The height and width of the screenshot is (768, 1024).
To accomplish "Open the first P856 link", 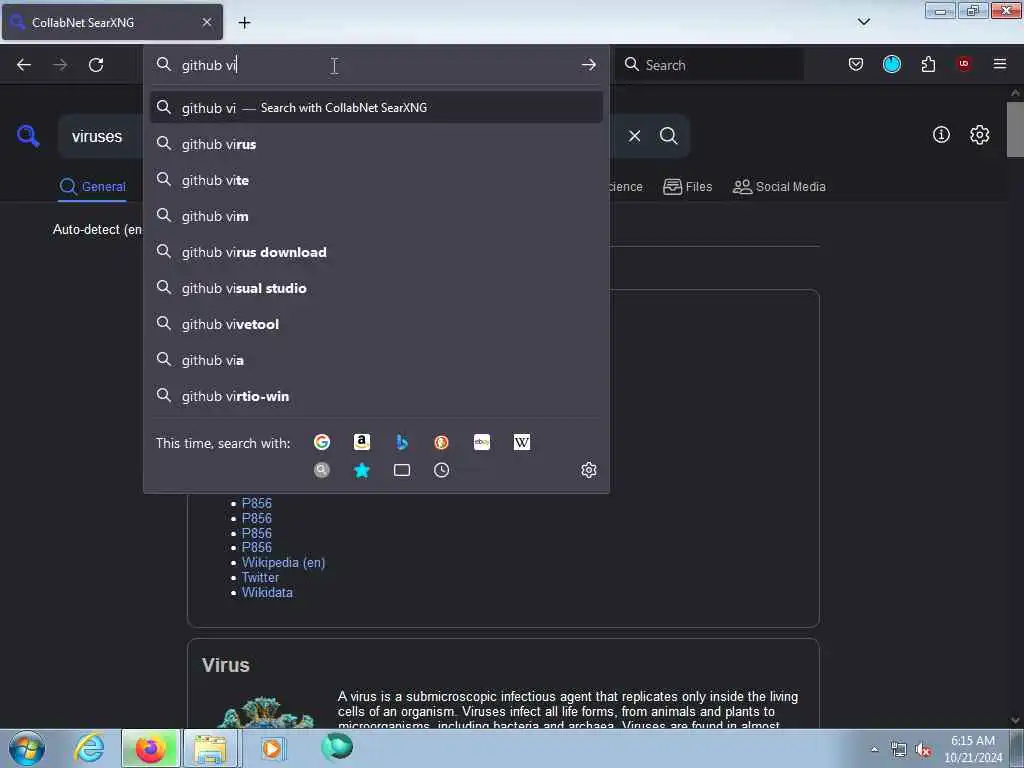I will tap(257, 504).
